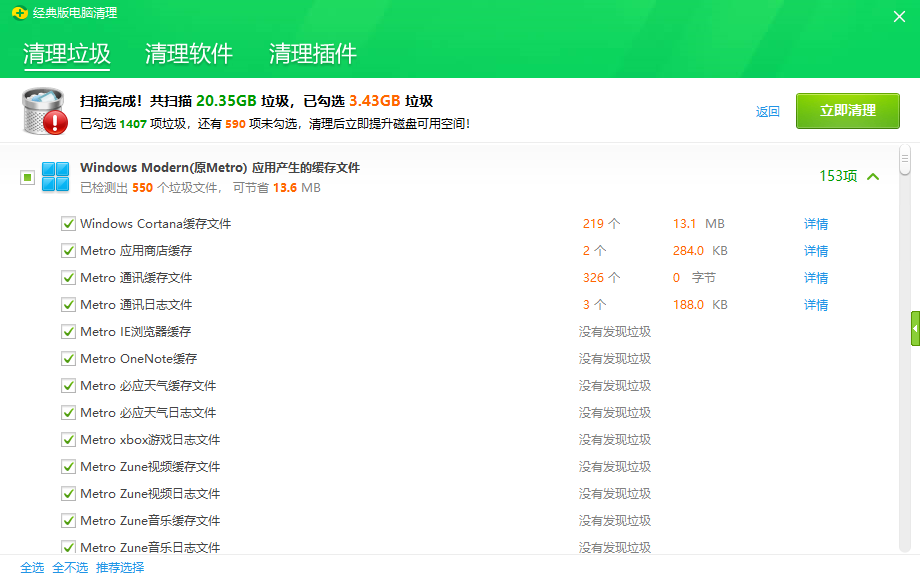Toggle the Metro OneNote缓存 checkbox

tap(68, 358)
